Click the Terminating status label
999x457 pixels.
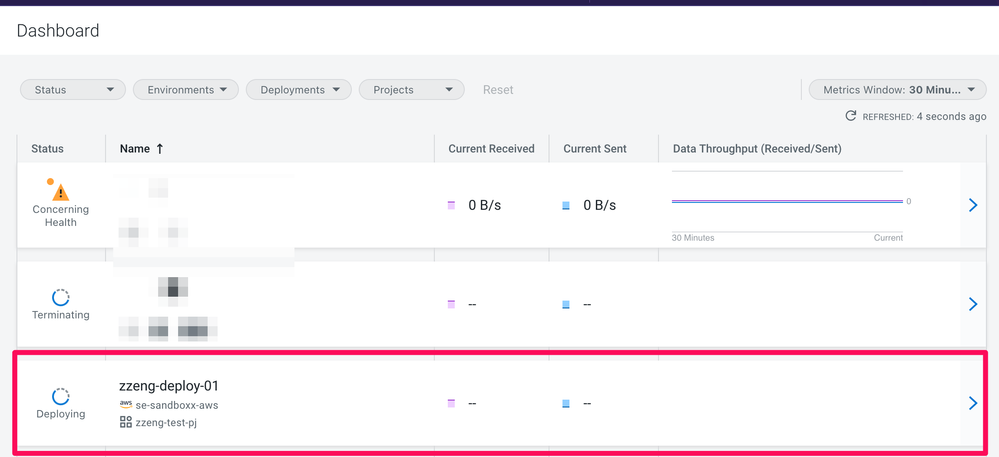click(61, 315)
